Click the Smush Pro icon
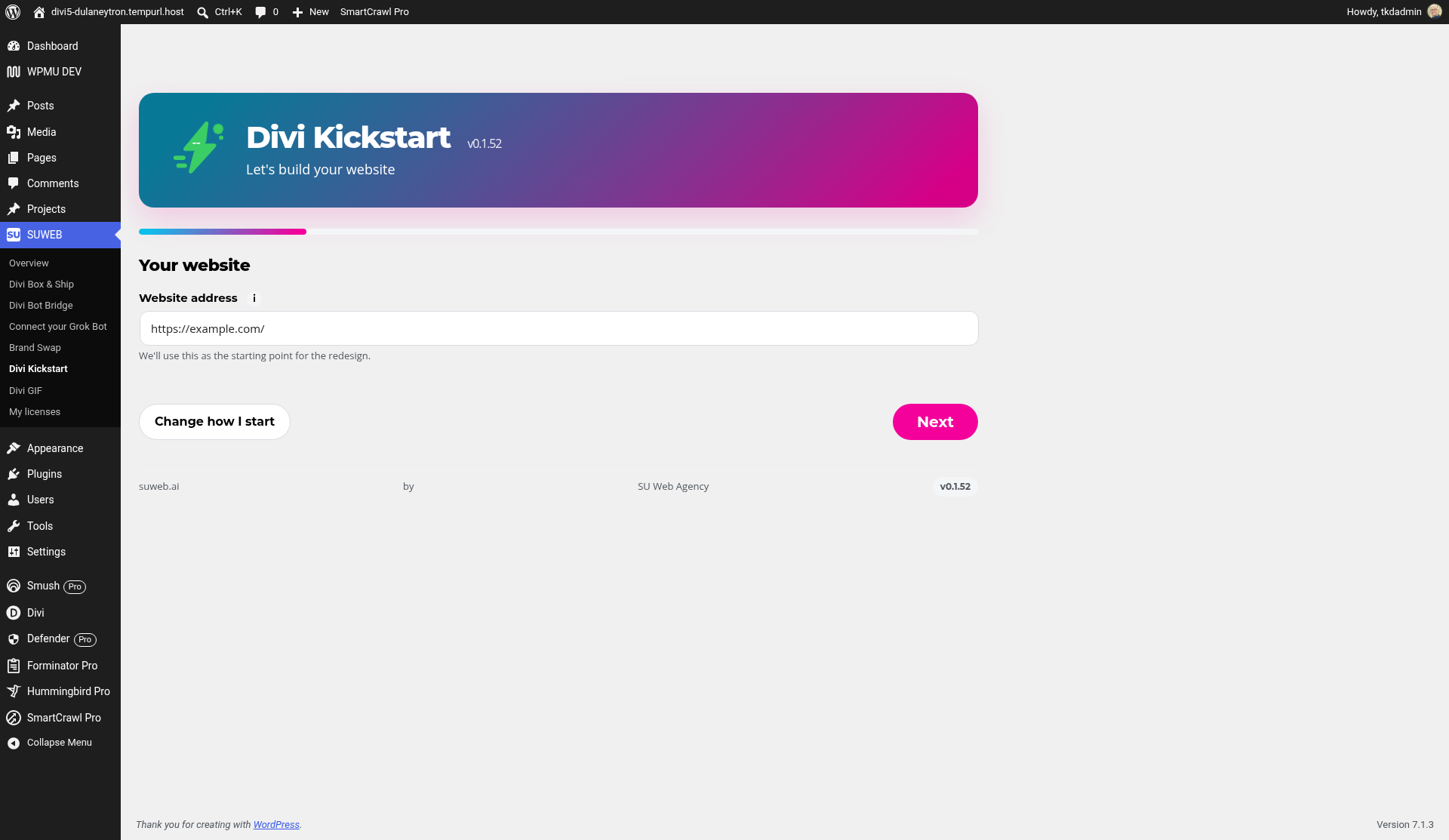The height and width of the screenshot is (840, 1449). [14, 586]
